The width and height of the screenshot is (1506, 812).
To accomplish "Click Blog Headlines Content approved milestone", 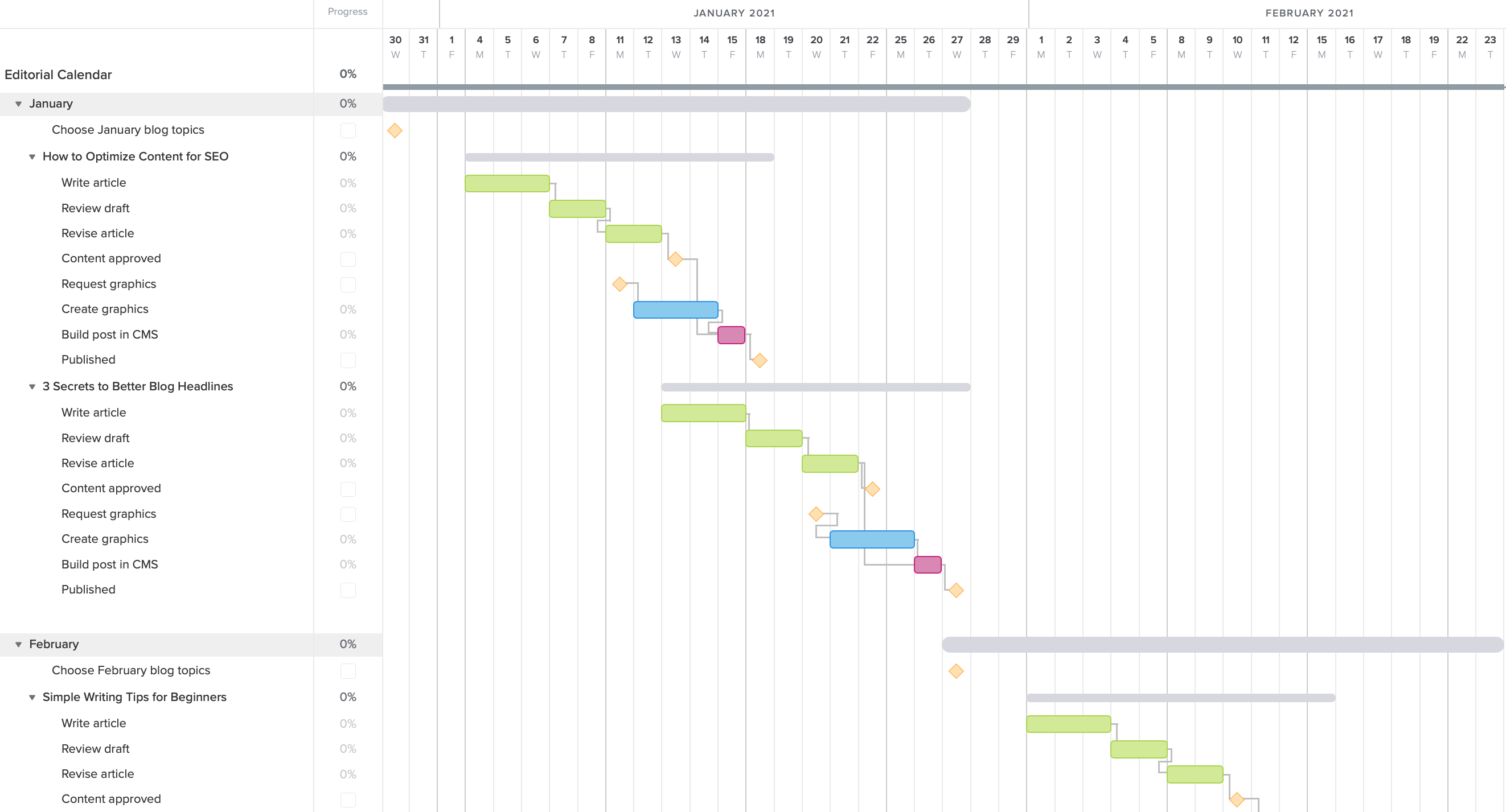I will 872,489.
